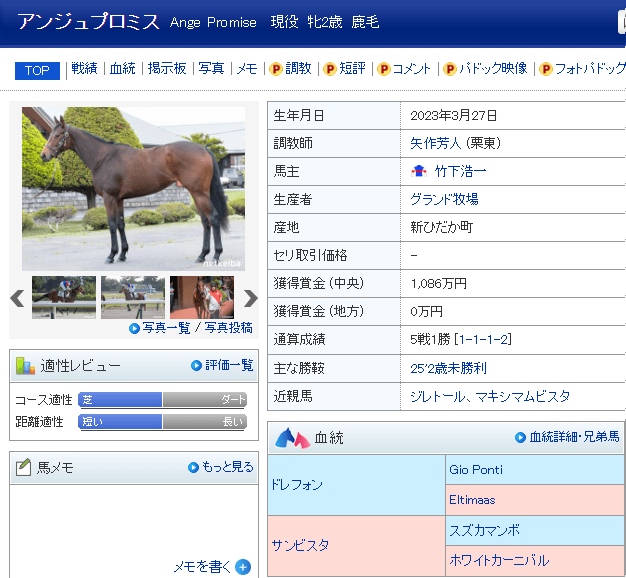Click the 距離適性 short-long bar
Image resolution: width=626 pixels, height=578 pixels.
click(x=162, y=422)
